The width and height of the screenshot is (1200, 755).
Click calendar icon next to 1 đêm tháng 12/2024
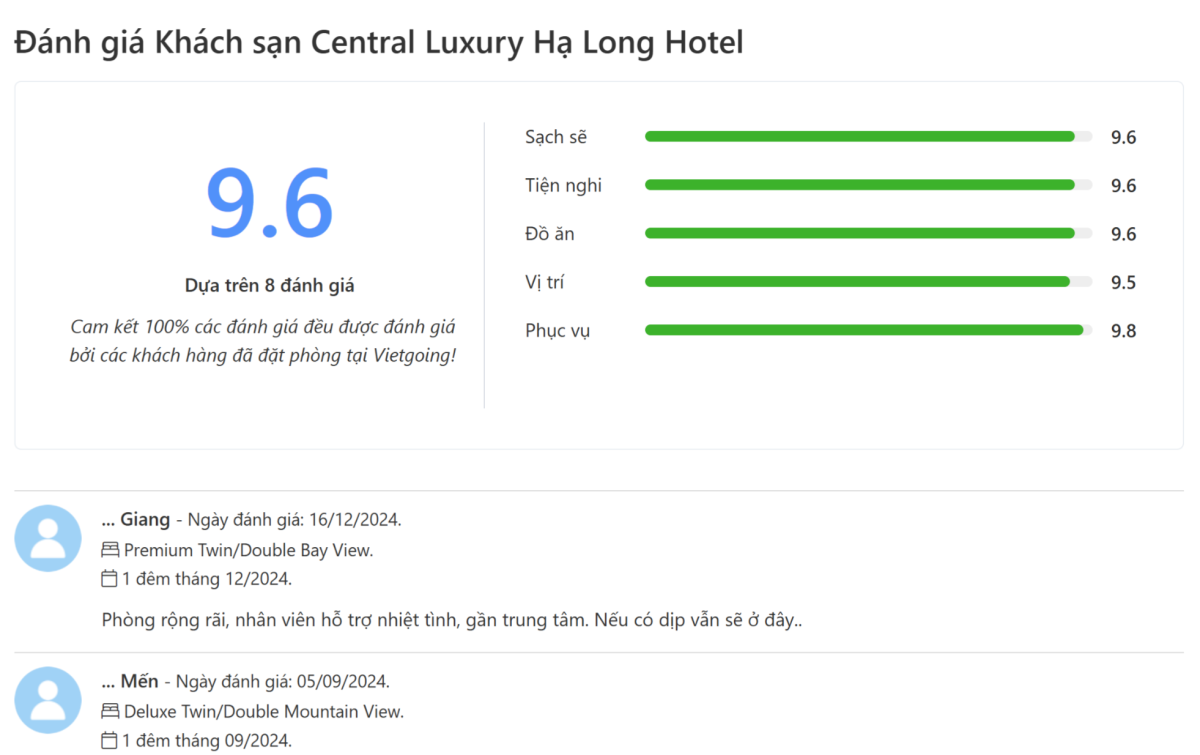tap(110, 578)
